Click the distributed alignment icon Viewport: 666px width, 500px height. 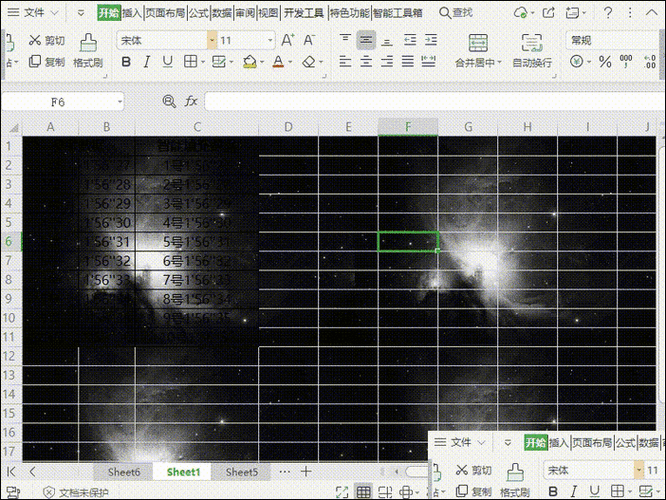(x=429, y=62)
